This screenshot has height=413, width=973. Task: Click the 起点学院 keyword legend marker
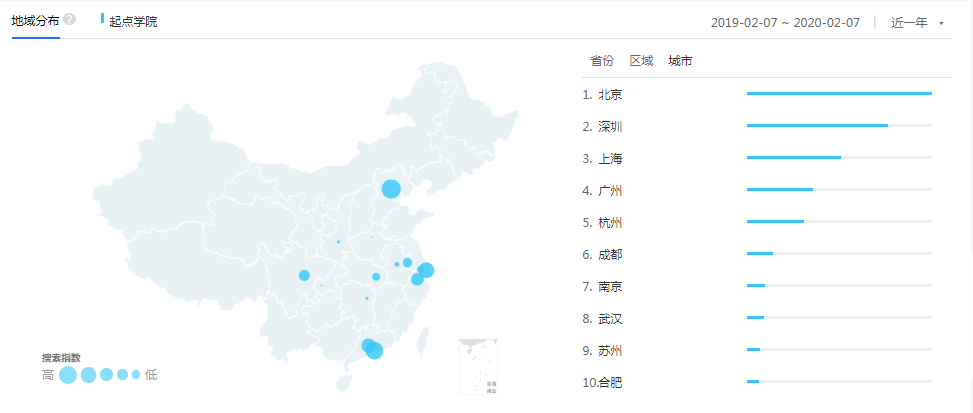[103, 19]
